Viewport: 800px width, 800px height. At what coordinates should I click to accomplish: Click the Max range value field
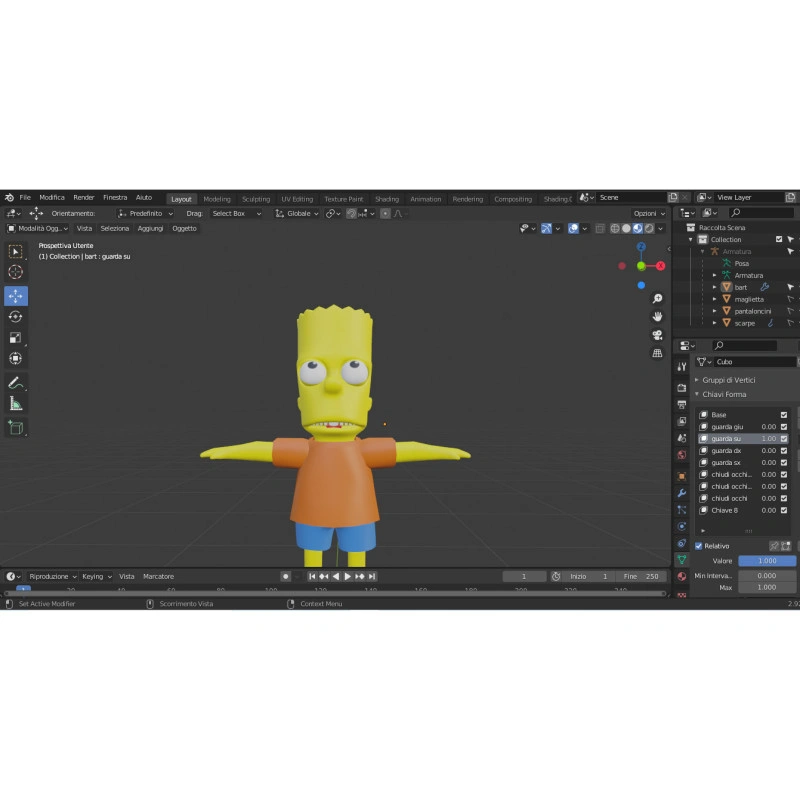[767, 588]
